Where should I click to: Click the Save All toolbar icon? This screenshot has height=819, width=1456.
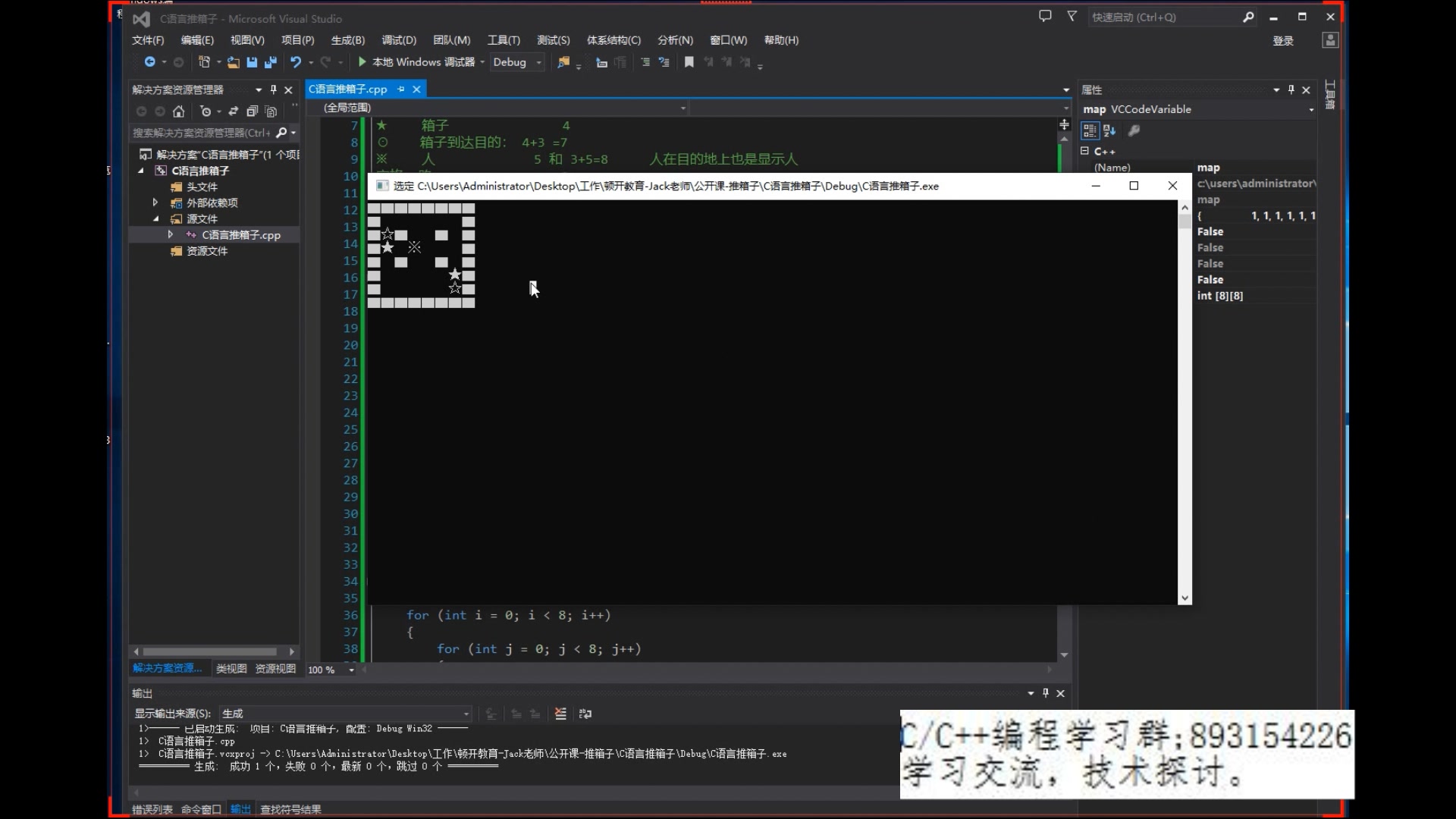(270, 62)
